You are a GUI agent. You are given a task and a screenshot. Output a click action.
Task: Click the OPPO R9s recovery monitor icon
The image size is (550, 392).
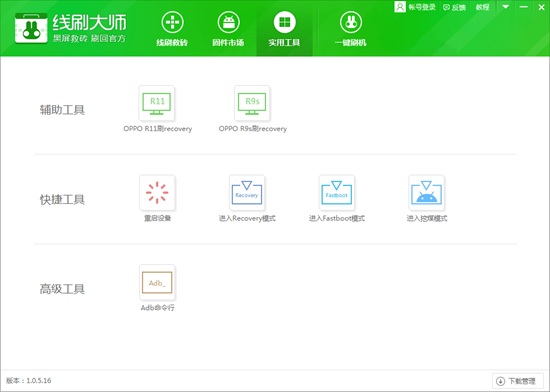click(252, 103)
